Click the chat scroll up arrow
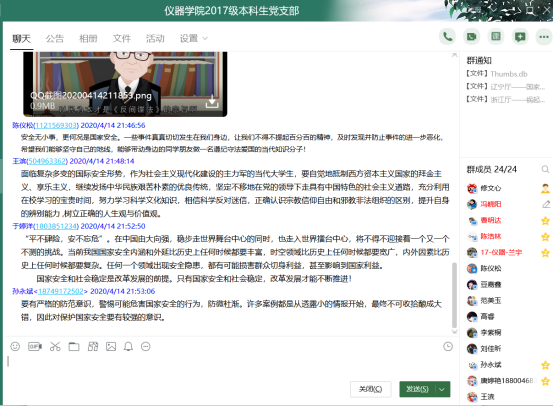Screen dimensions: 554x407 pos(454,55)
